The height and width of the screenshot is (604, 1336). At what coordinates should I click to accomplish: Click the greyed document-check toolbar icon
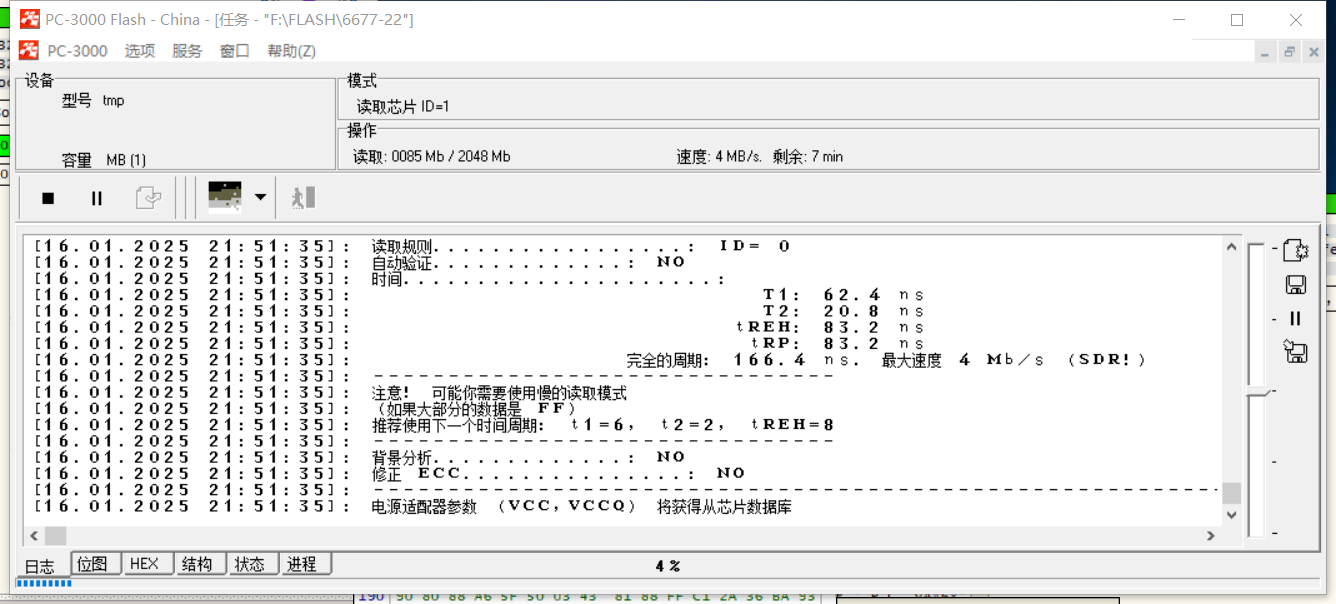148,198
